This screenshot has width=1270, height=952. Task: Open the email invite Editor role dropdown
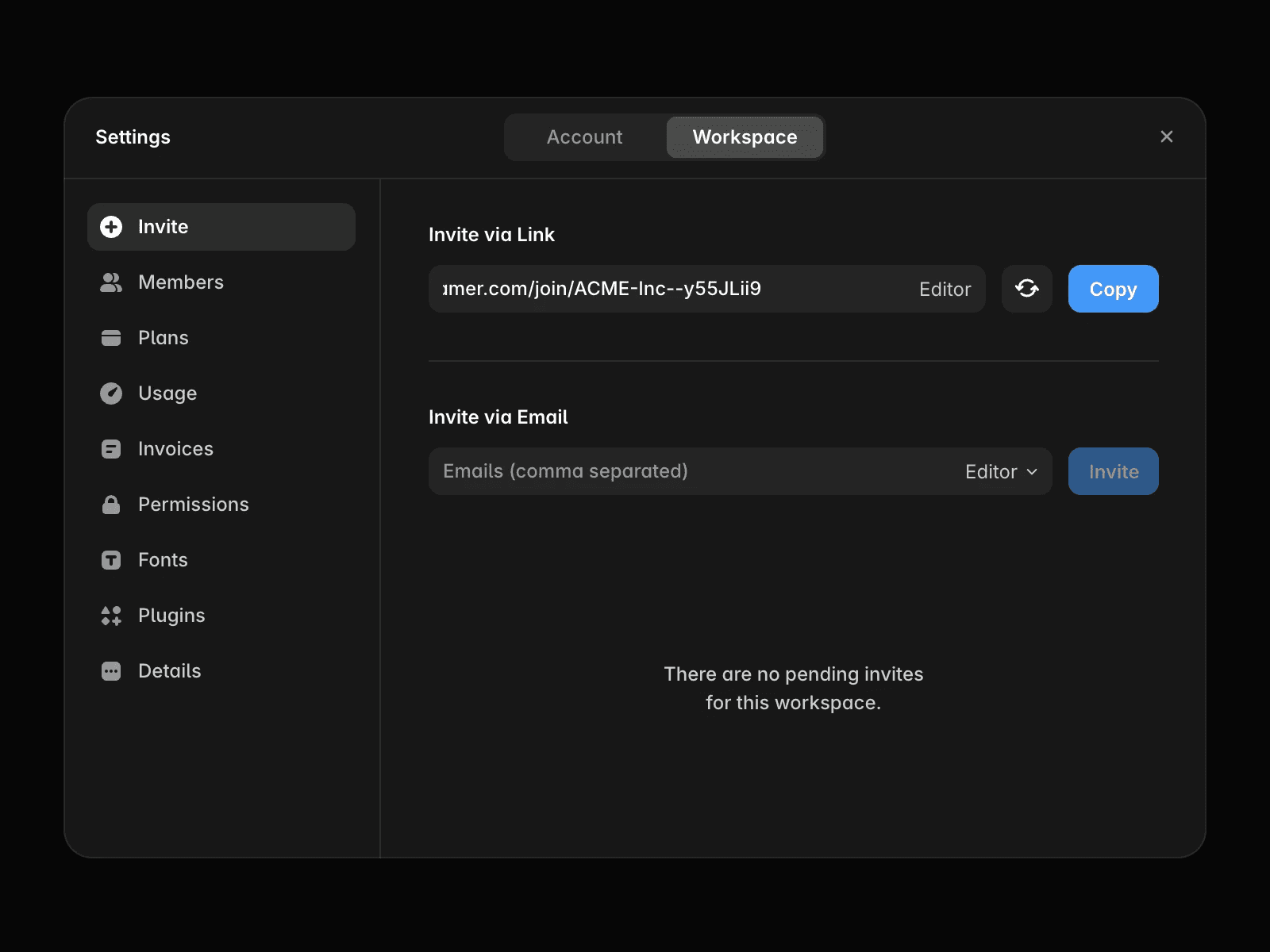point(1002,471)
